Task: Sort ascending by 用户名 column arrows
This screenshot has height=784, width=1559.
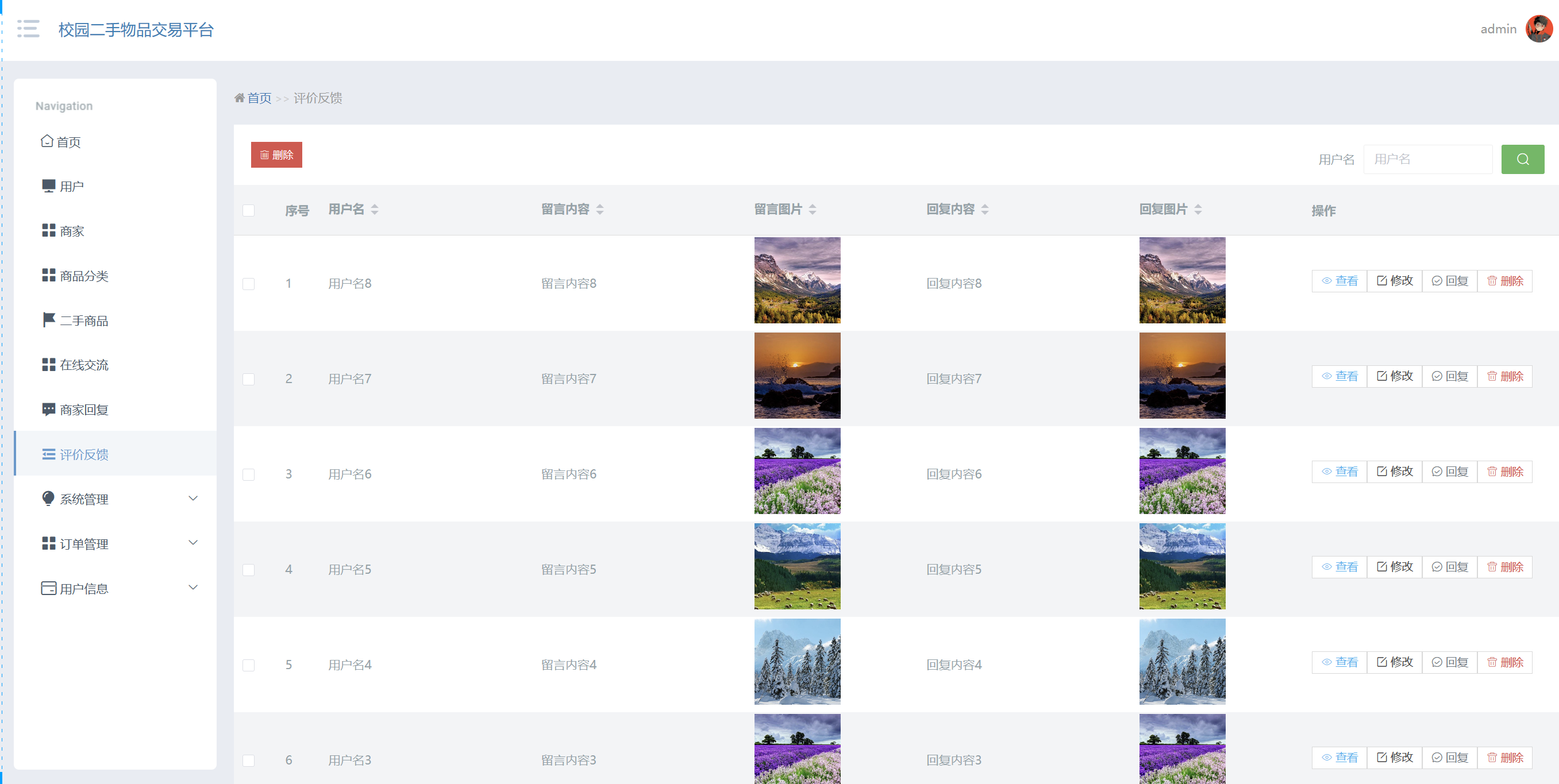Action: pyautogui.click(x=375, y=206)
